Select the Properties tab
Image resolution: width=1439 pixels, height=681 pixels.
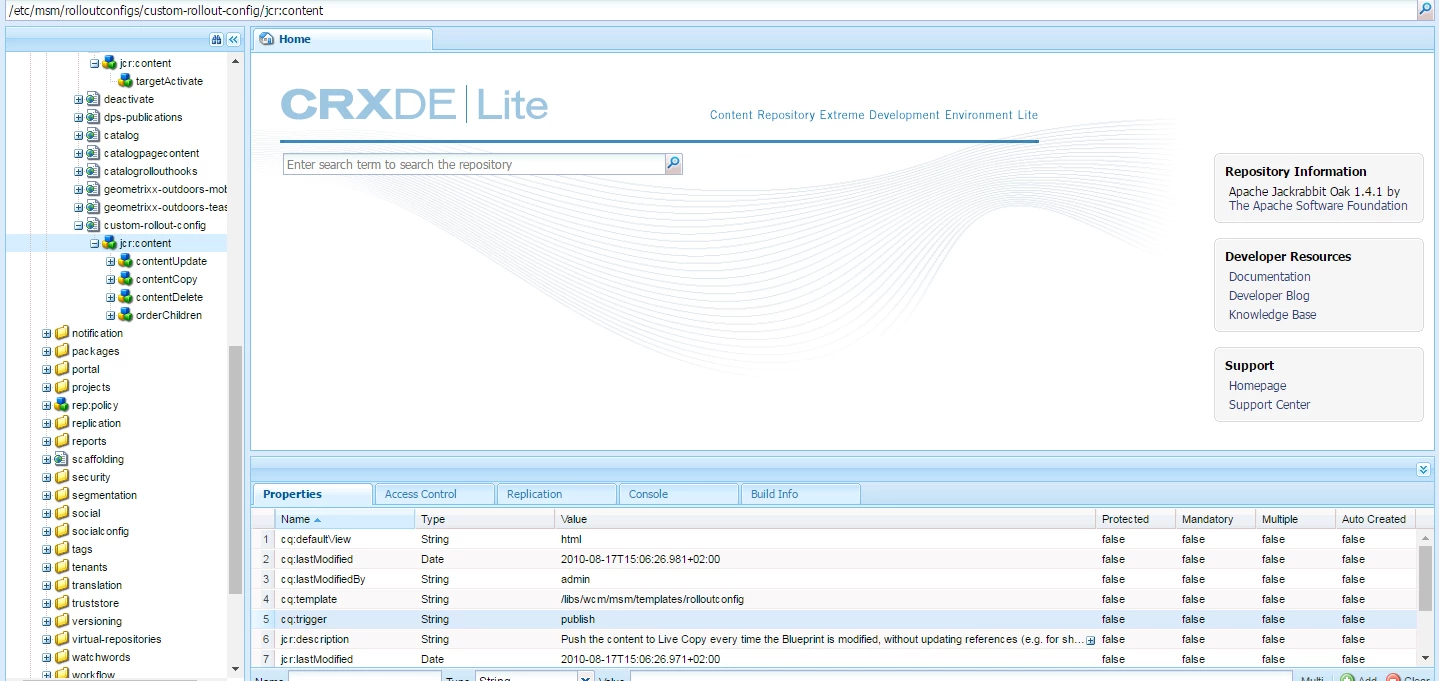click(x=312, y=494)
